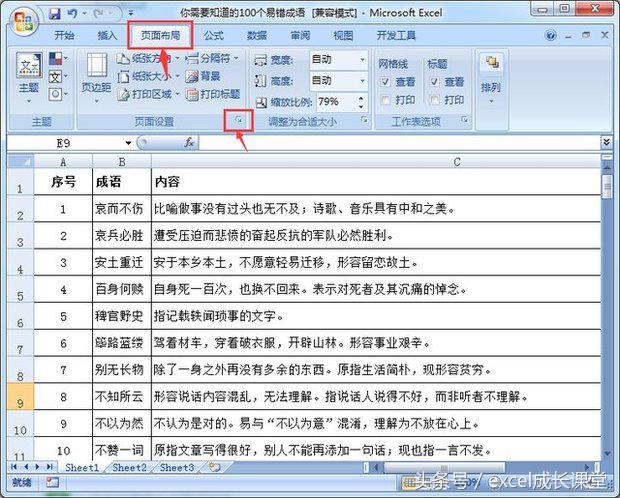The width and height of the screenshot is (620, 498).
Task: Select cell containing 哀而不伤
Action: point(122,208)
